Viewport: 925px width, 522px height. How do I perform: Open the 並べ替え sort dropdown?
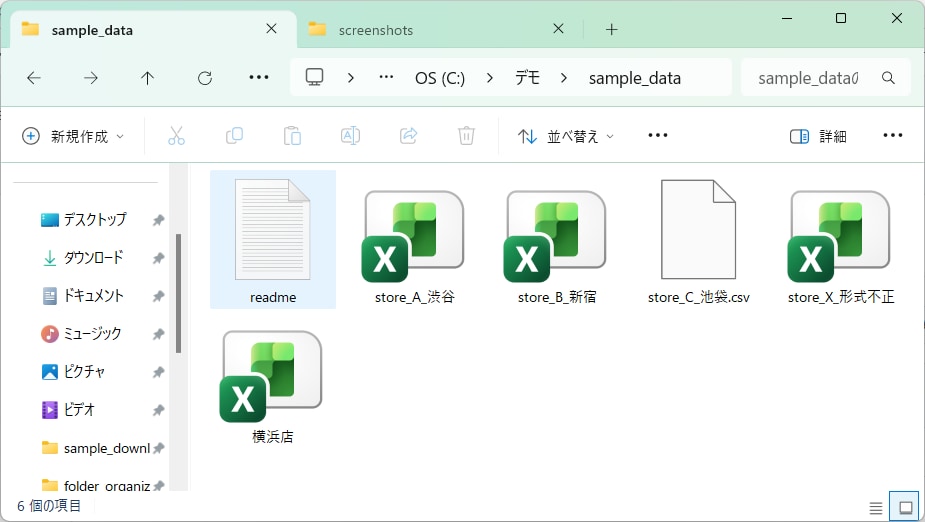(566, 136)
